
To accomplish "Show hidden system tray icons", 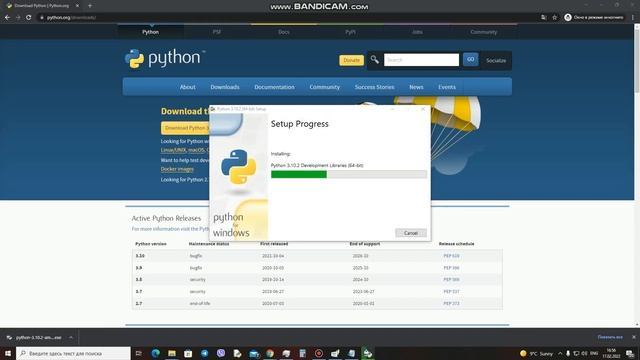I will (560, 353).
